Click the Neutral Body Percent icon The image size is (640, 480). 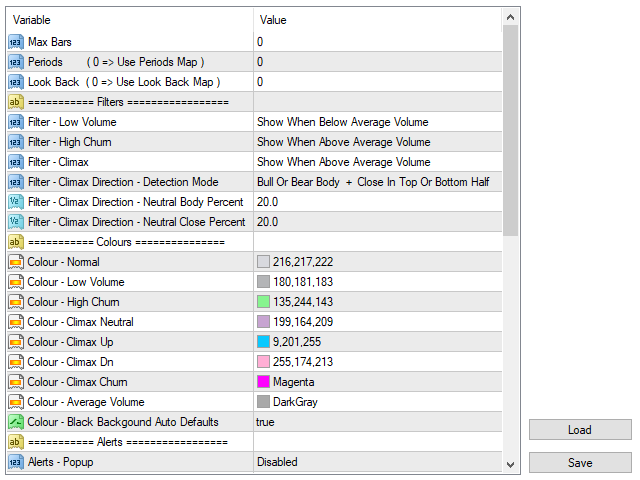tap(16, 202)
